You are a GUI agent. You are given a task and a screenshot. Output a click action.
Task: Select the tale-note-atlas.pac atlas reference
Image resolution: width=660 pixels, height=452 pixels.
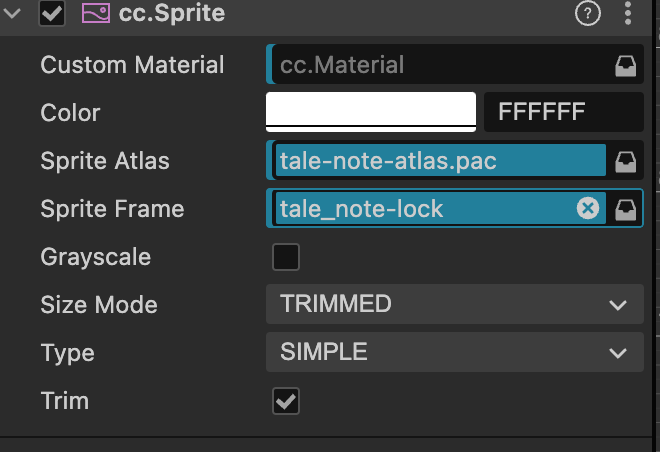pyautogui.click(x=438, y=161)
